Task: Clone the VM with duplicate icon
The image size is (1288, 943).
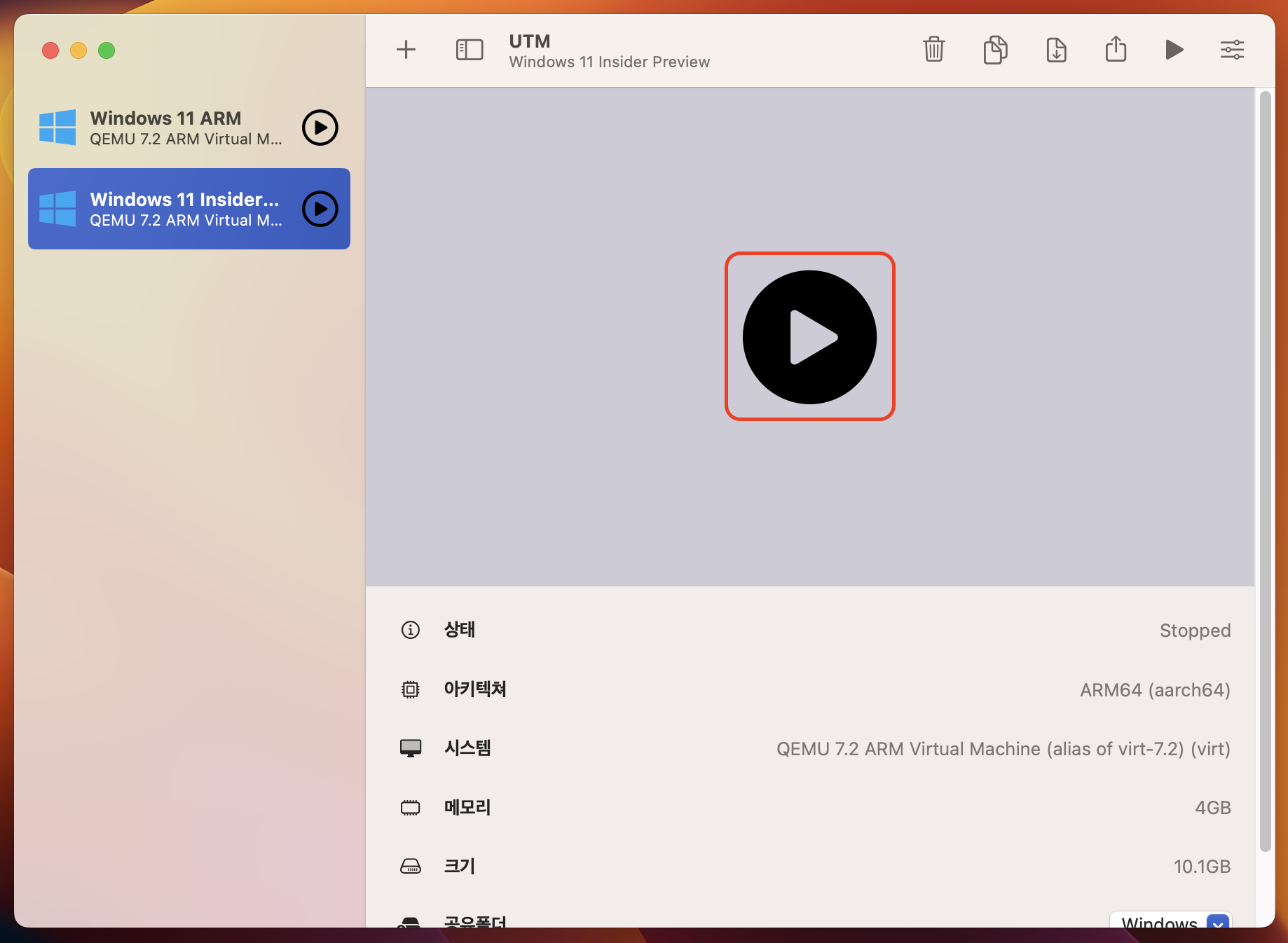Action: [995, 50]
